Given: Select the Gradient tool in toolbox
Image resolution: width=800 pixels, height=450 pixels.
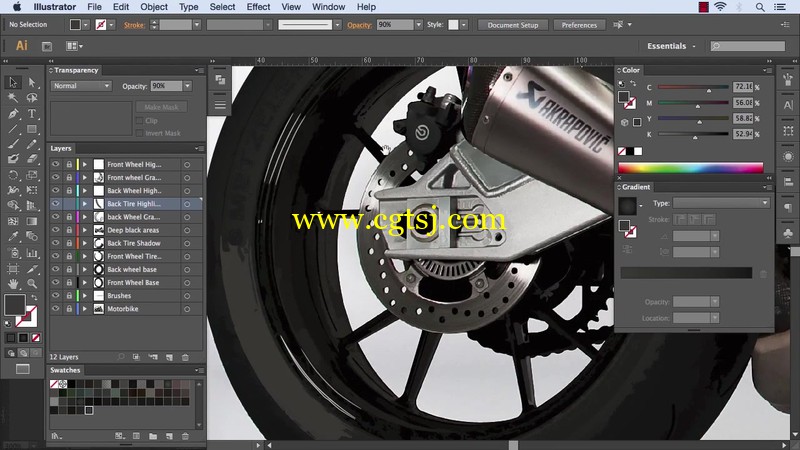Looking at the screenshot, I should tap(32, 221).
